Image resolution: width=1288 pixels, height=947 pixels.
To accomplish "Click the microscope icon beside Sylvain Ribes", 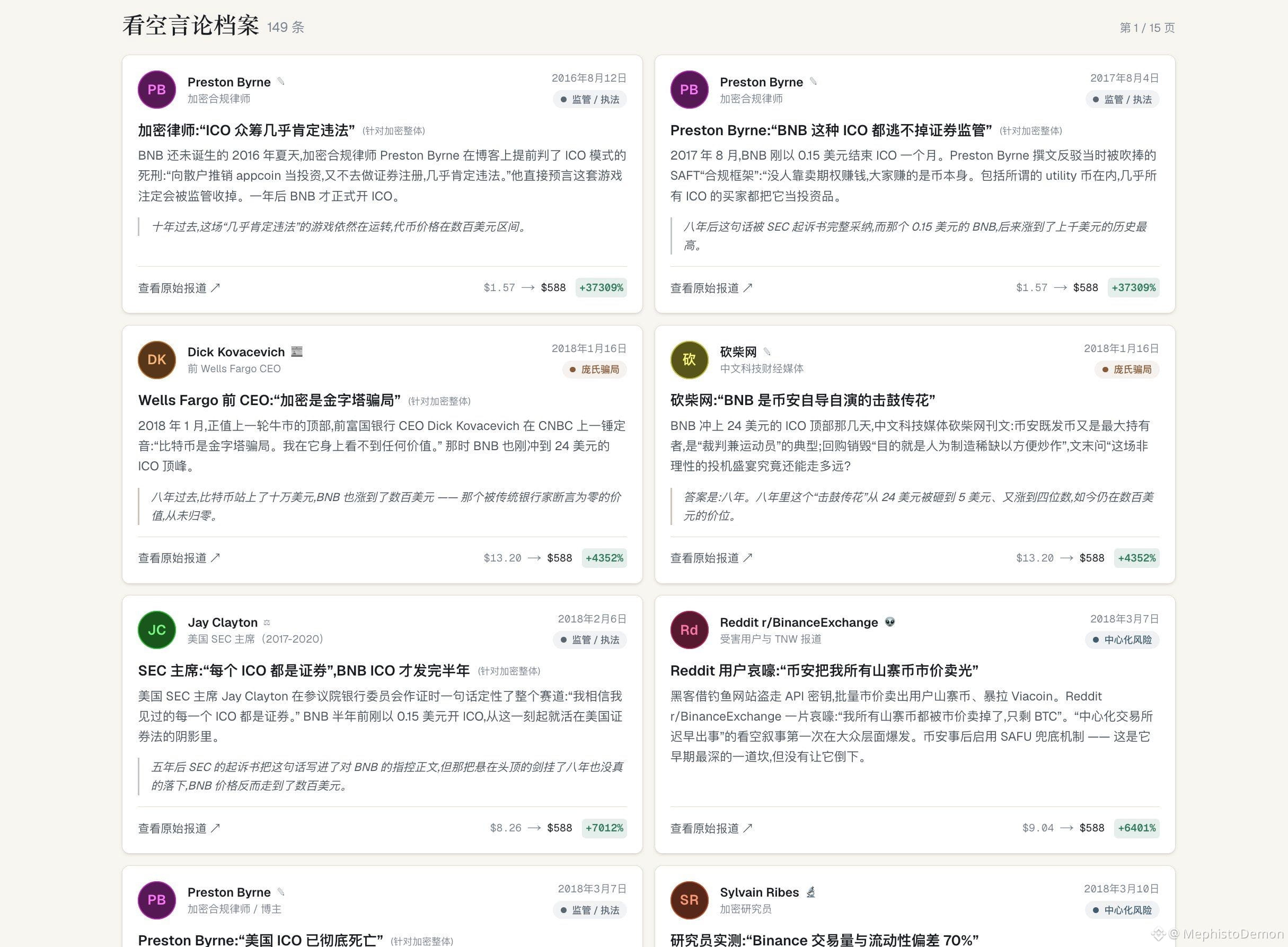I will 811,892.
